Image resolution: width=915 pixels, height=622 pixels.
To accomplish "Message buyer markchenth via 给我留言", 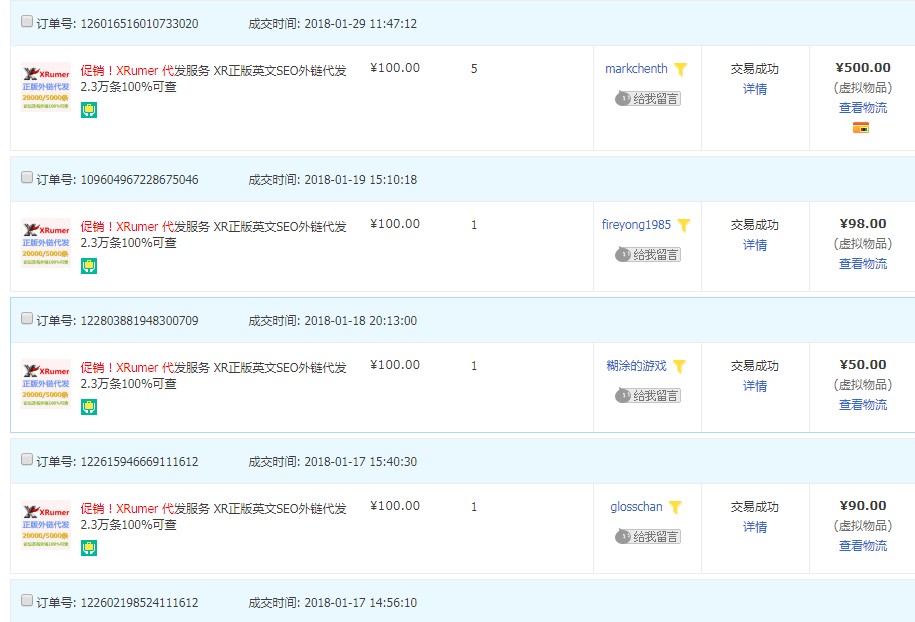I will (648, 99).
